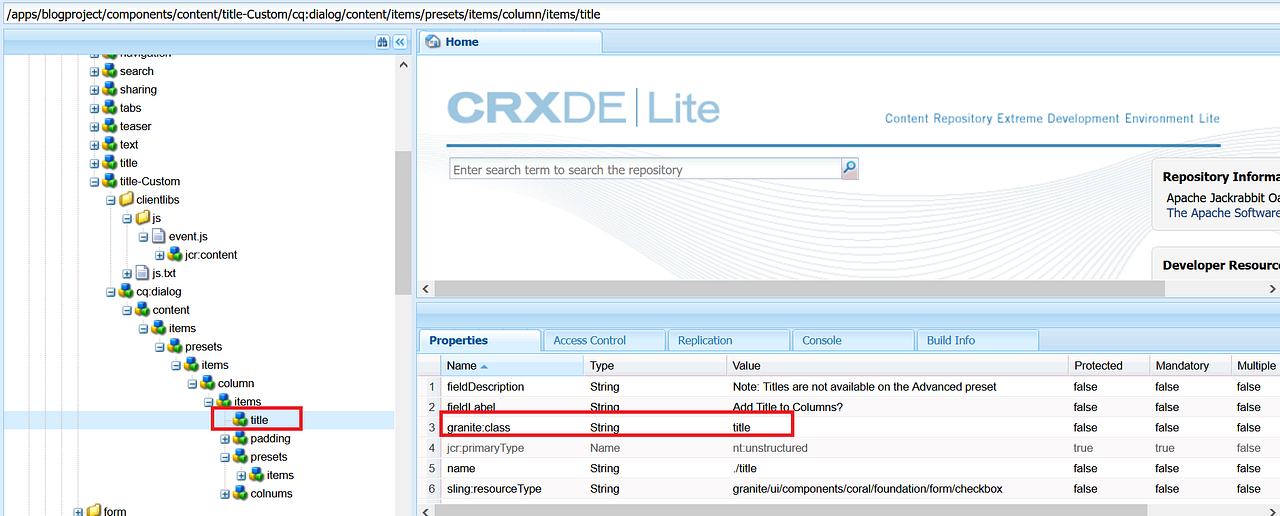The image size is (1280, 516).
Task: Open the Build Info tab
Action: tap(977, 340)
